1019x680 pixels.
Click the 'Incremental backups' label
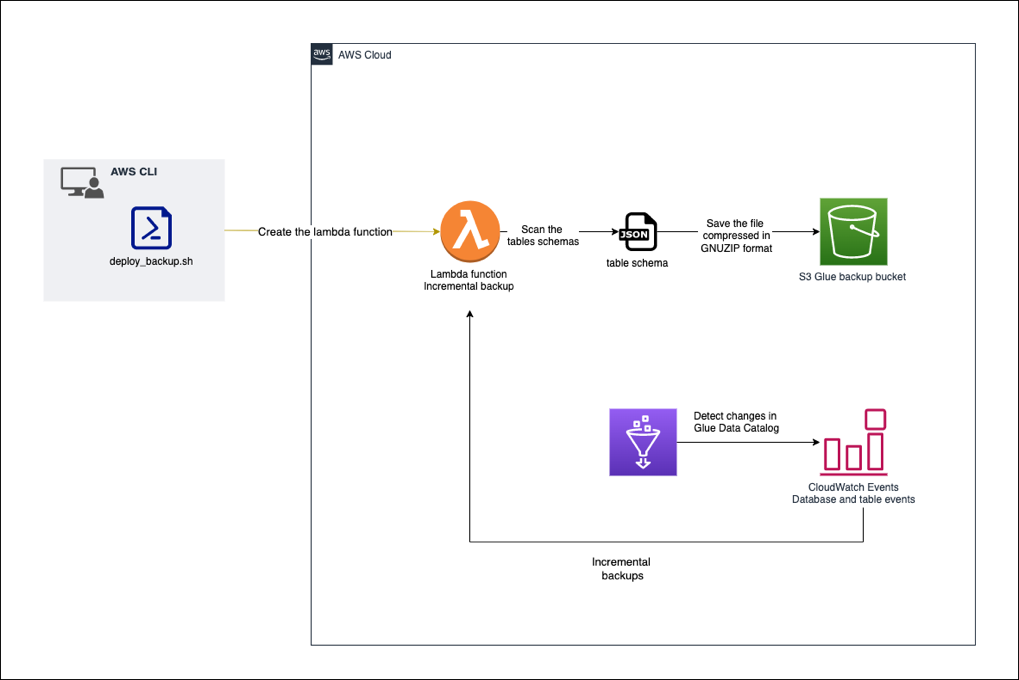coord(621,569)
